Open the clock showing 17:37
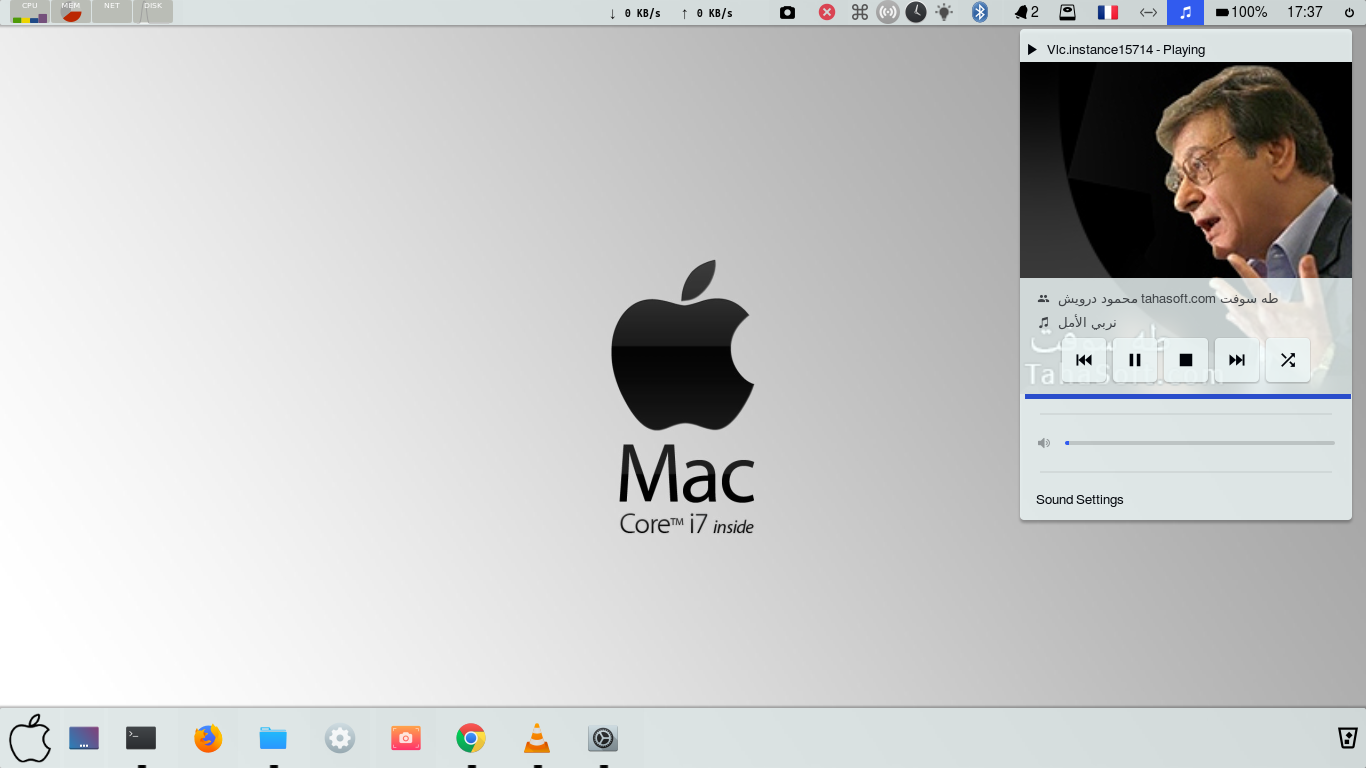Screen dimensions: 1366x768 coord(1305,12)
